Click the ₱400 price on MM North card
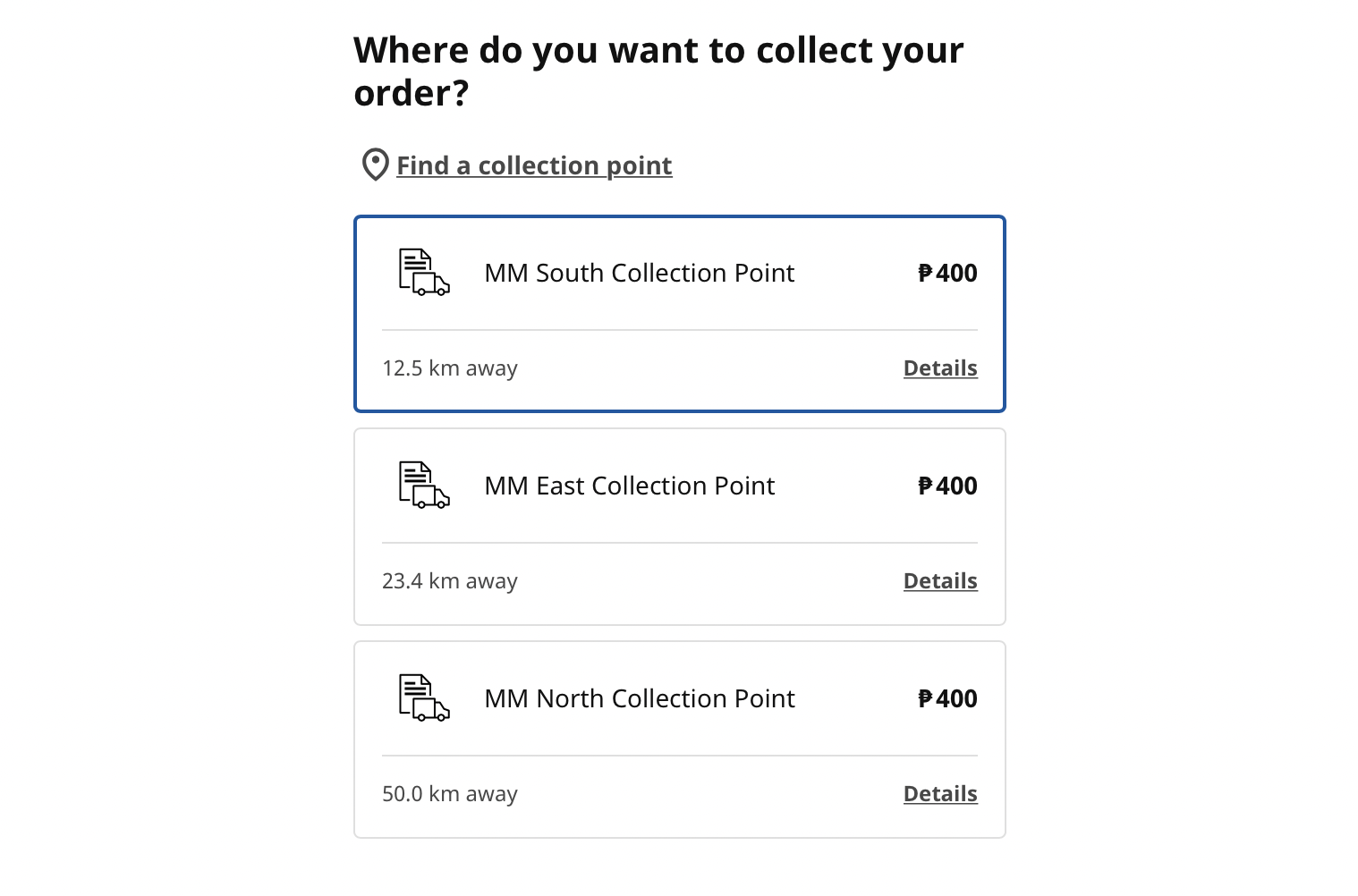The width and height of the screenshot is (1358, 896). click(947, 698)
